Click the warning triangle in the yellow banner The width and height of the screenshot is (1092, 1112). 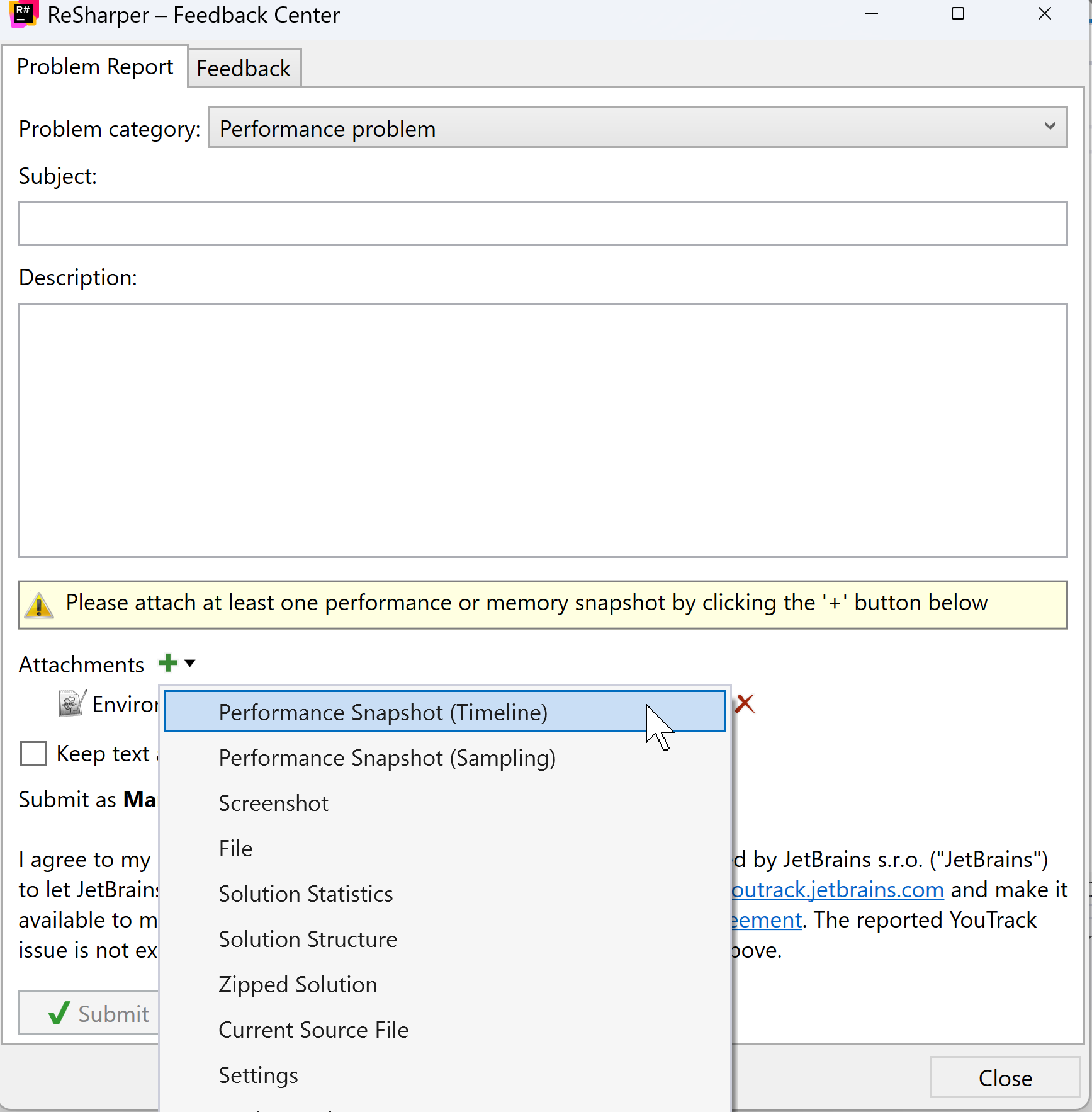click(38, 604)
